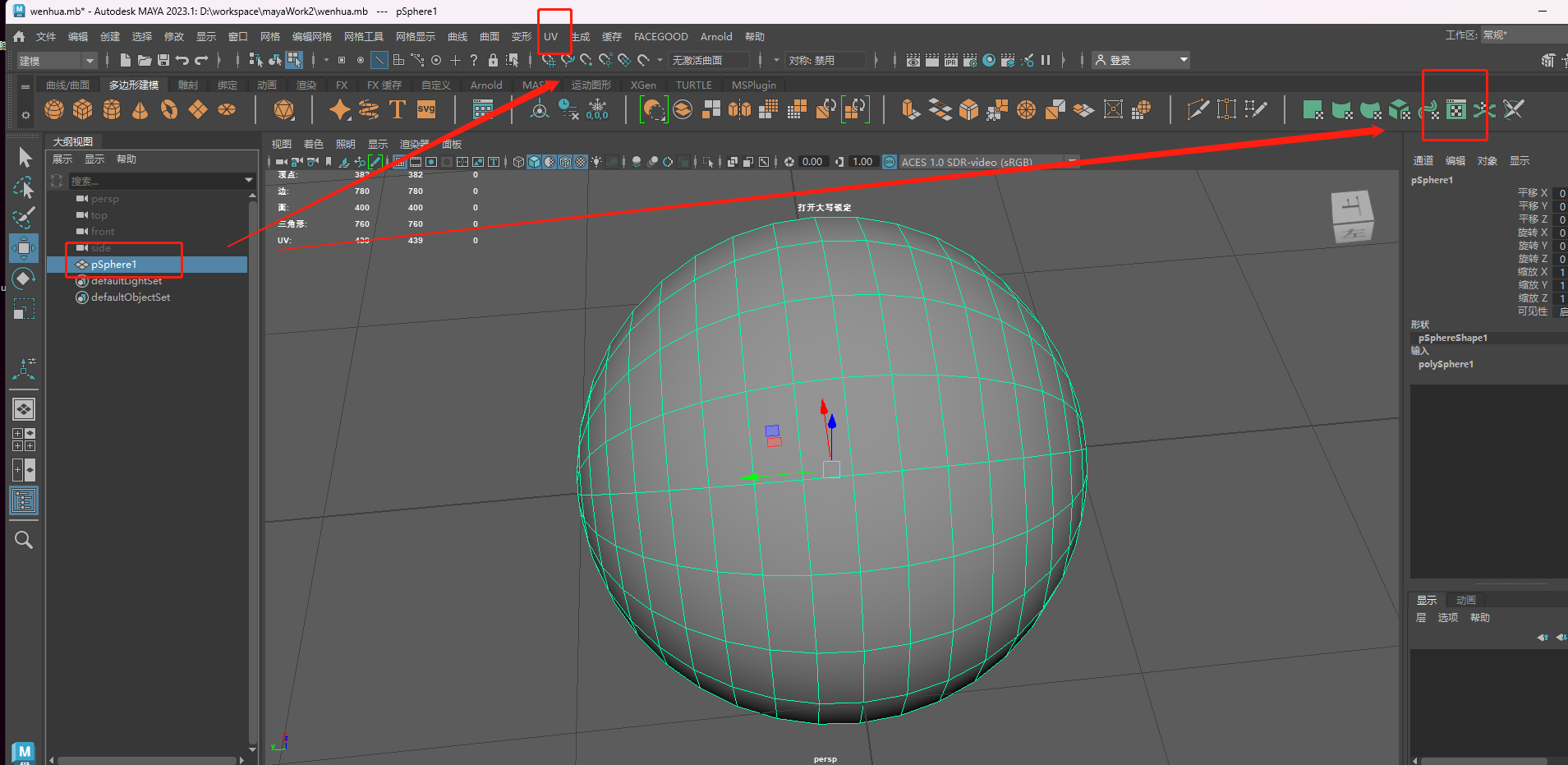Select the Rotate tool in toolbox
This screenshot has width=1568, height=765.
[x=24, y=279]
